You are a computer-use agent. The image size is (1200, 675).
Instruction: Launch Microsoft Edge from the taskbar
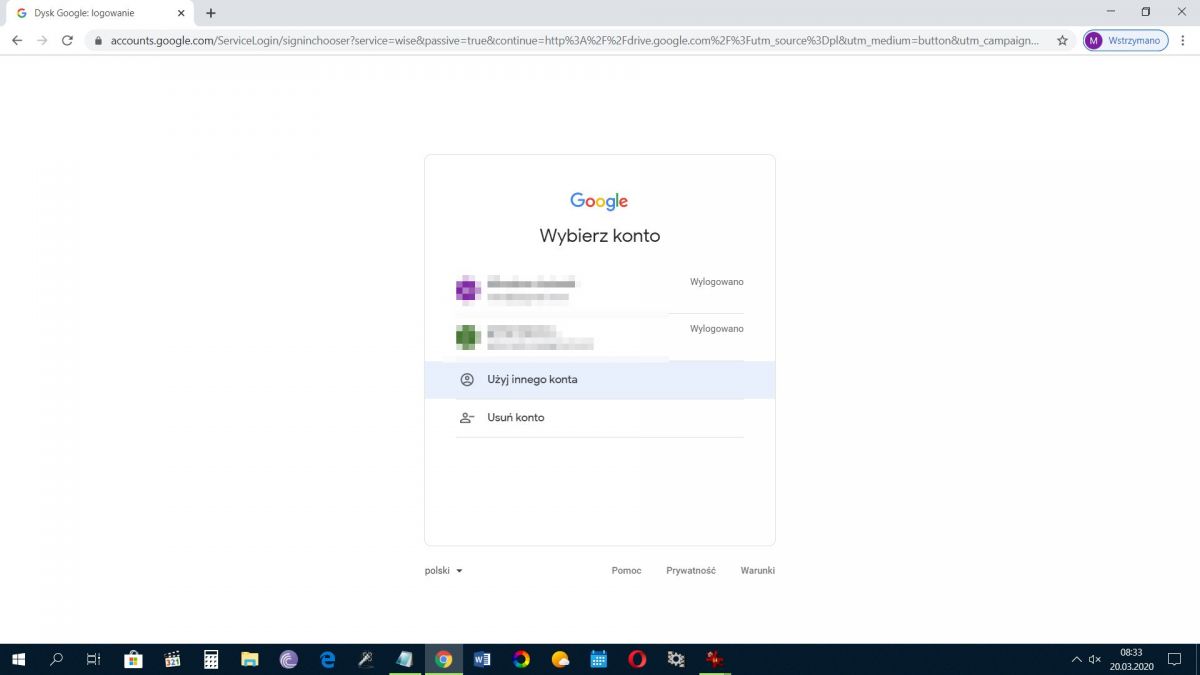click(x=327, y=659)
